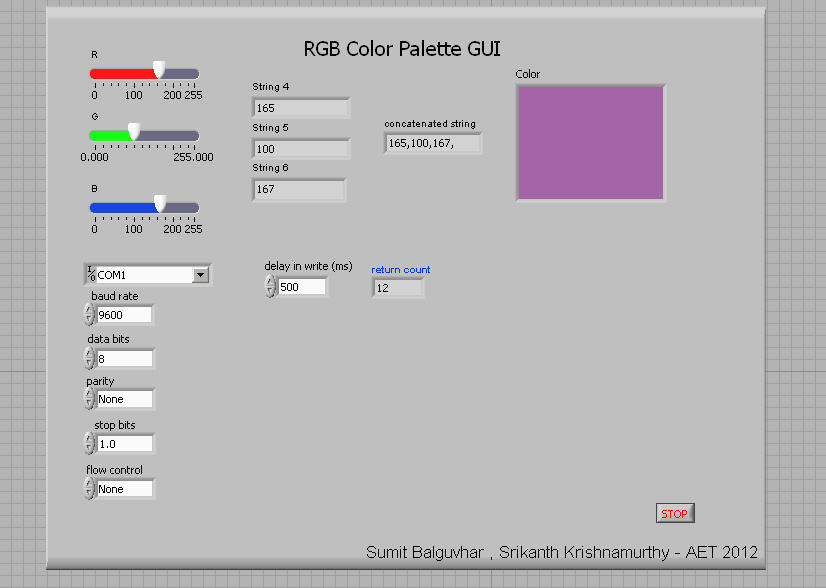Click the stop bits stepper arrows

click(89, 443)
